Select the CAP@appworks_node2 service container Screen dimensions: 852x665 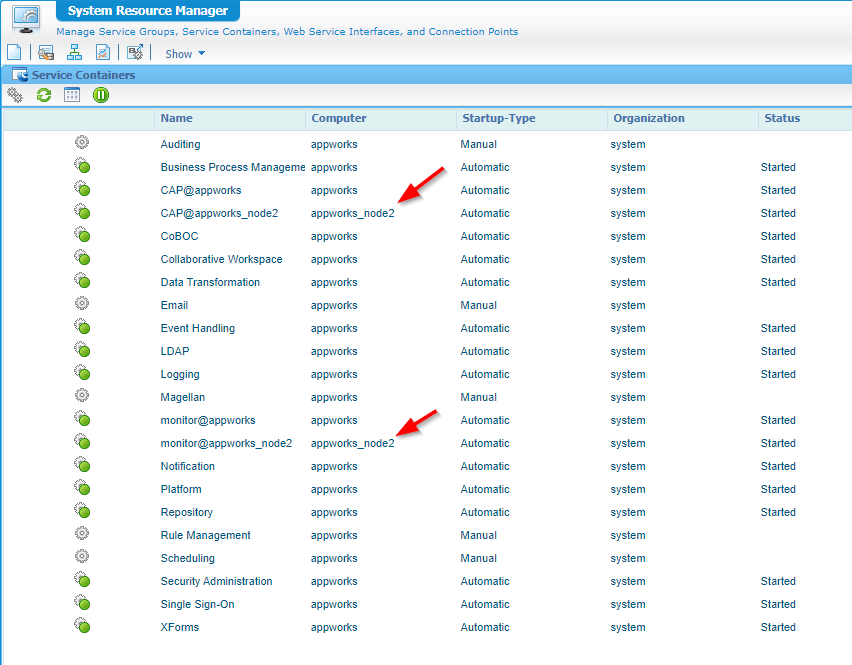pos(219,213)
